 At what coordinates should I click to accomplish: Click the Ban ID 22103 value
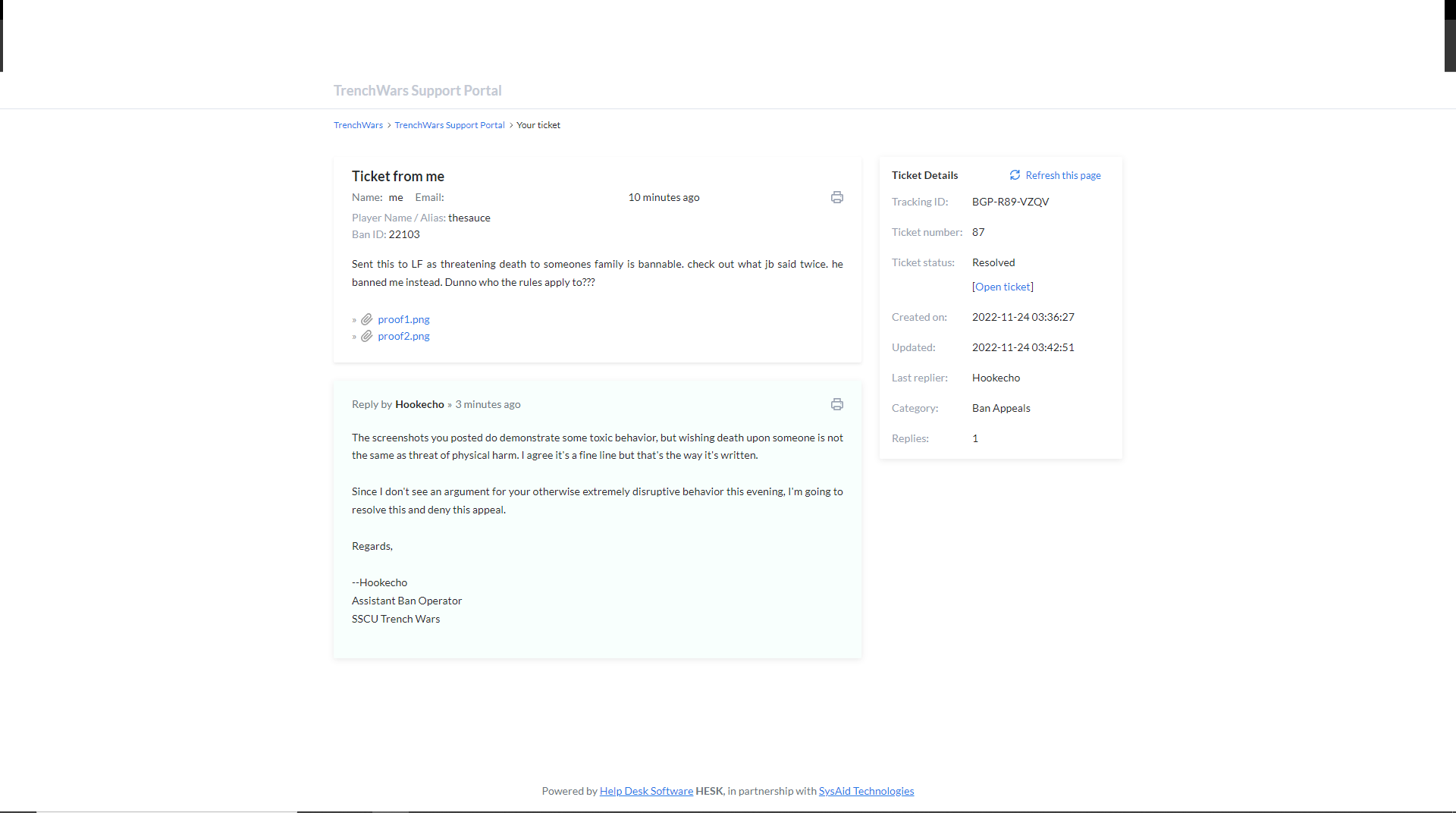click(x=404, y=234)
